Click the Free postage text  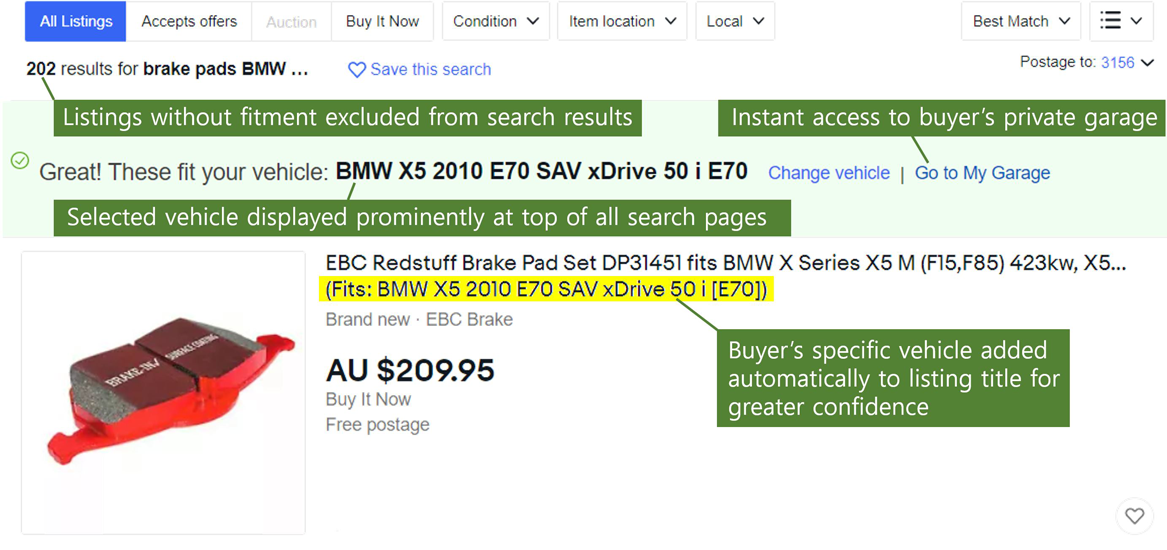coord(377,425)
